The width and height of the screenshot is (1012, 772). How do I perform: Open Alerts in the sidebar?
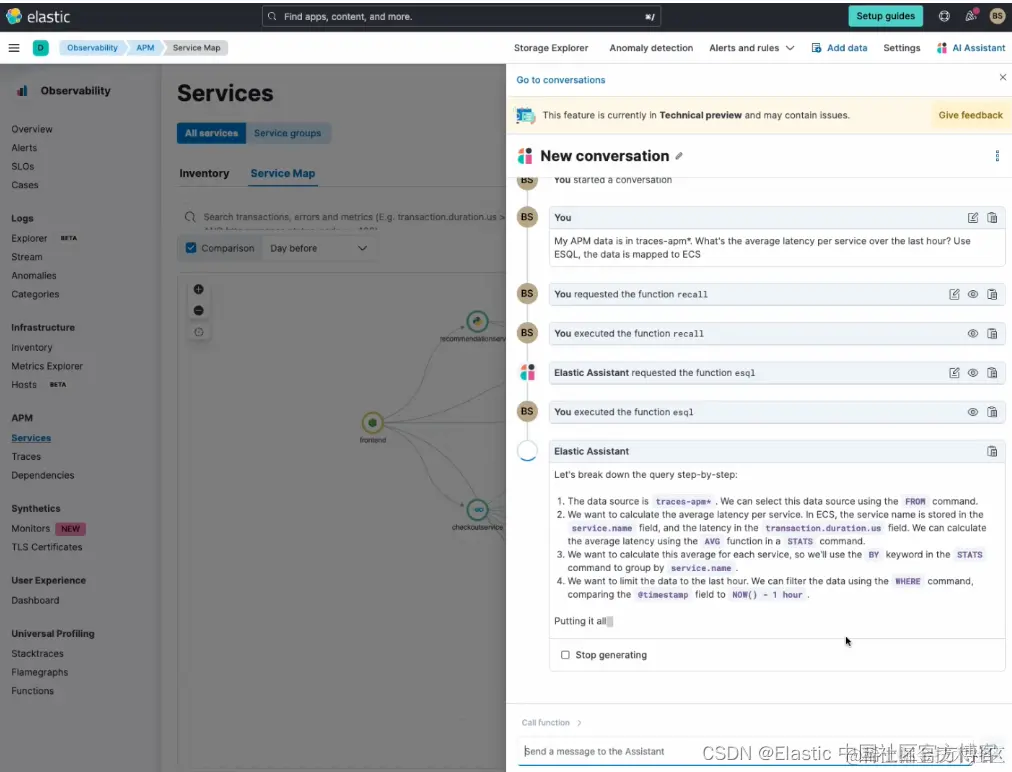coord(24,148)
